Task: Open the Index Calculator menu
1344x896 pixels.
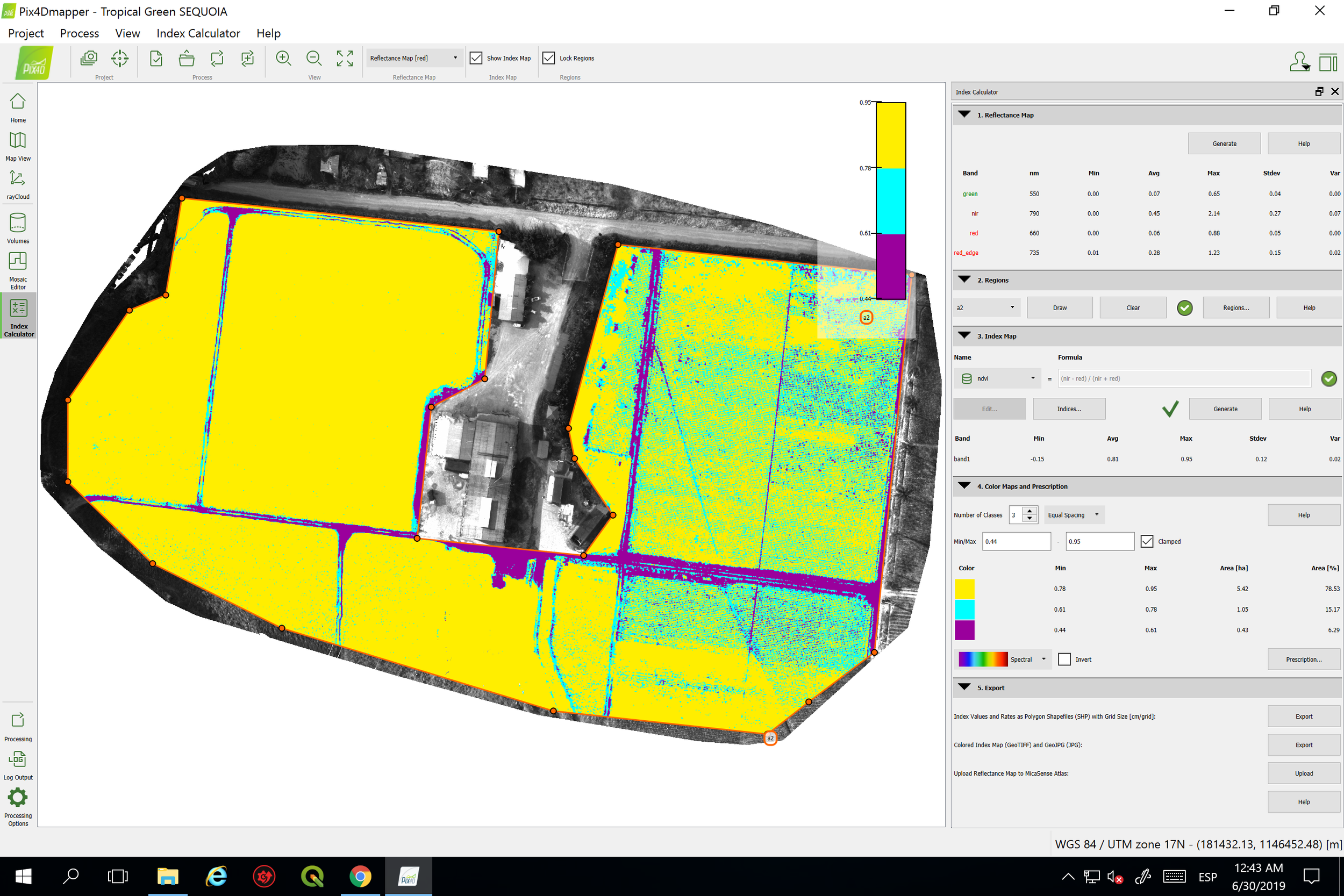Action: (x=198, y=33)
